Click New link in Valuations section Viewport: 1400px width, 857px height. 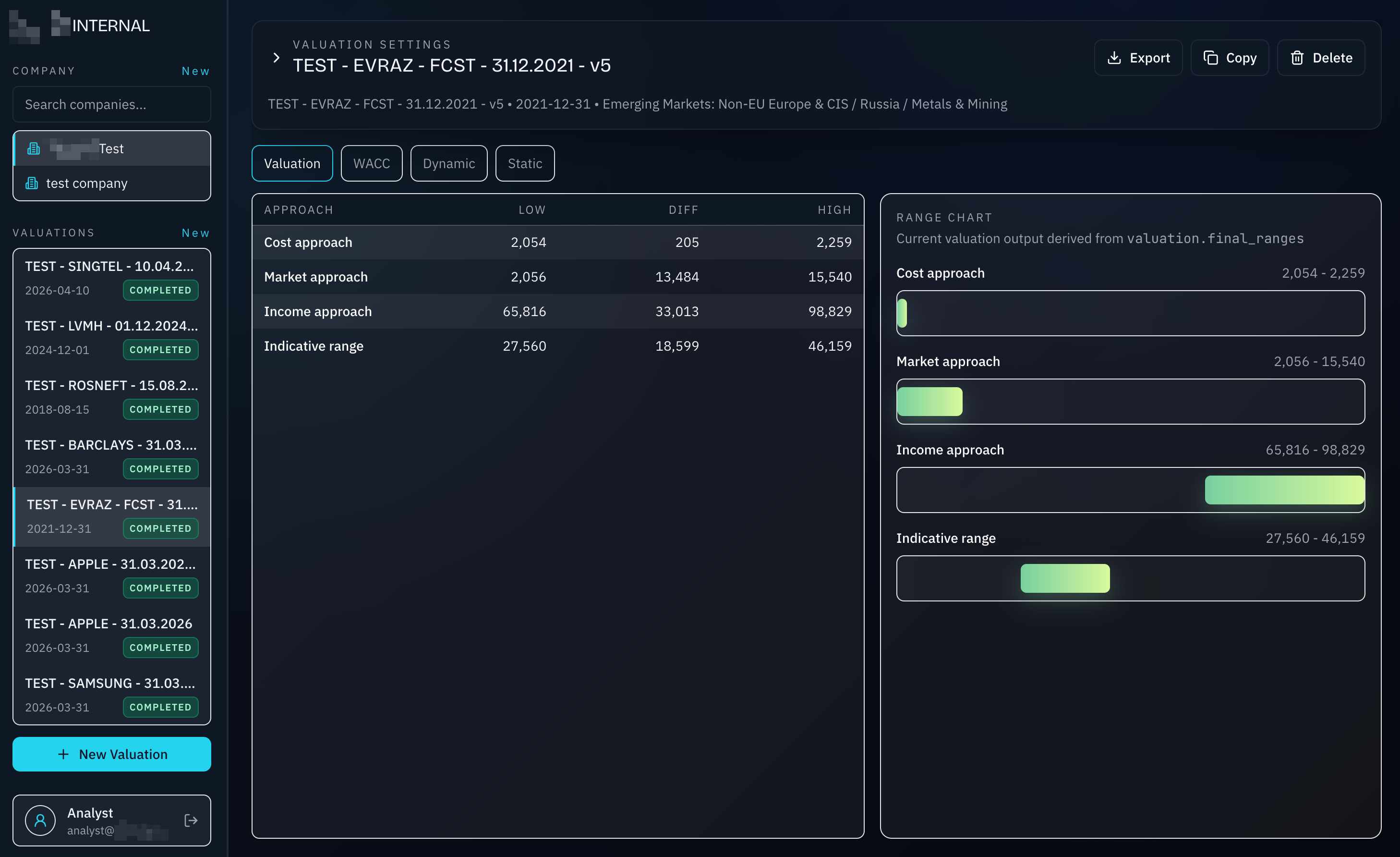coord(195,233)
